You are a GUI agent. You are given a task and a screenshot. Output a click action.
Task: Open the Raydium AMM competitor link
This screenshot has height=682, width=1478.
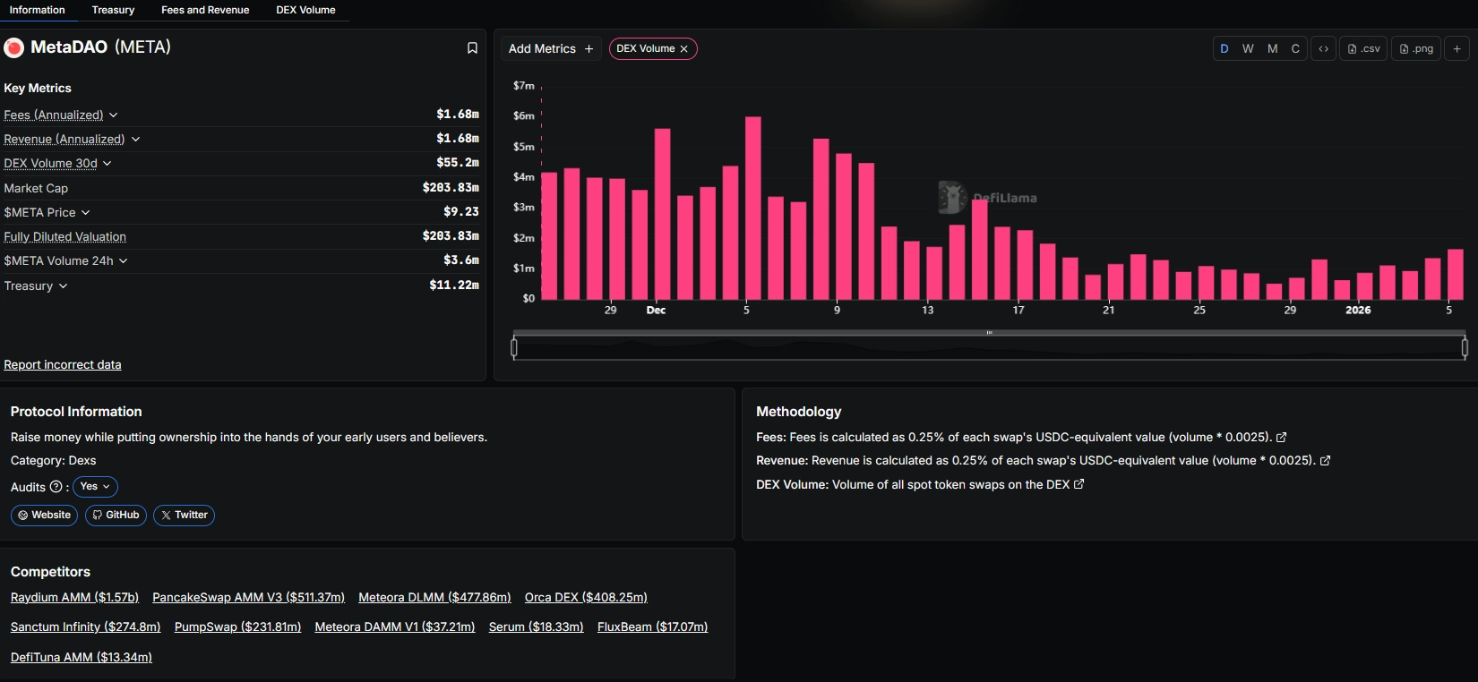click(74, 598)
